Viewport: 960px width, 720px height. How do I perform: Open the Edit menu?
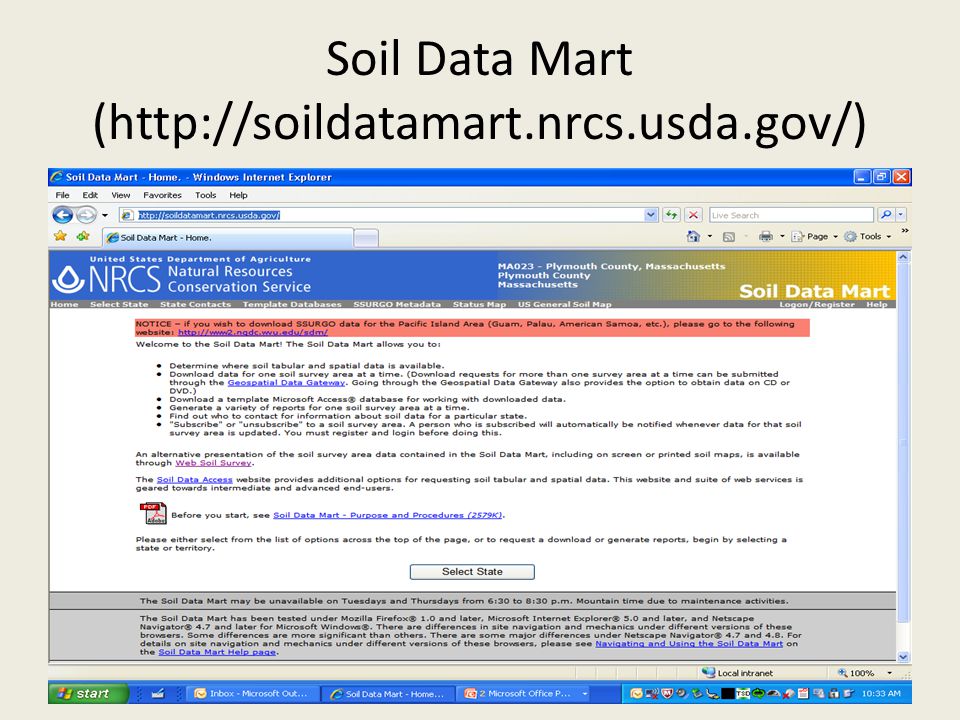point(90,195)
